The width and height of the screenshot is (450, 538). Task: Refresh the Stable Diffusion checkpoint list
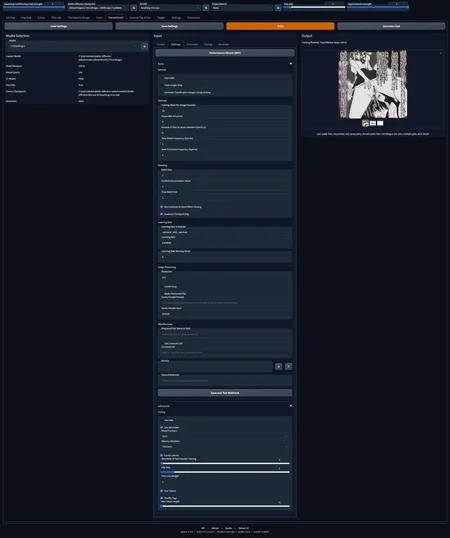click(134, 8)
